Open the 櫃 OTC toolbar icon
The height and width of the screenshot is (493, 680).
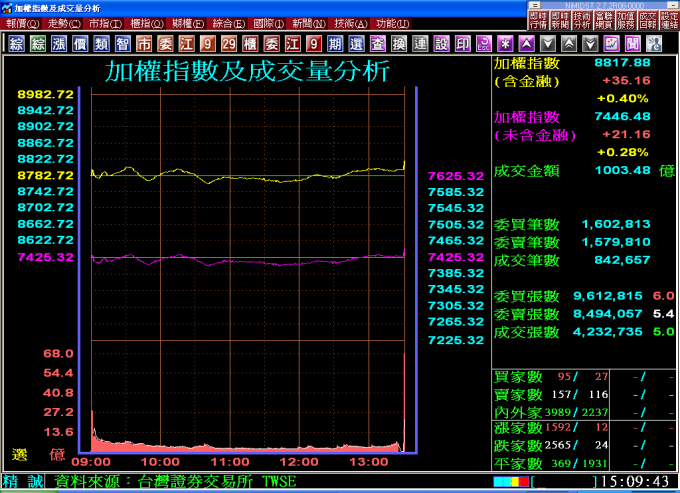[250, 44]
